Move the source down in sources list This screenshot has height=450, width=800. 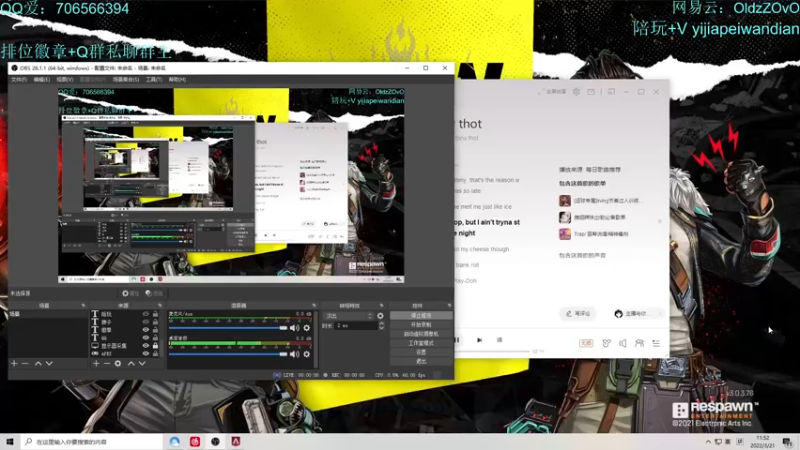click(x=142, y=363)
